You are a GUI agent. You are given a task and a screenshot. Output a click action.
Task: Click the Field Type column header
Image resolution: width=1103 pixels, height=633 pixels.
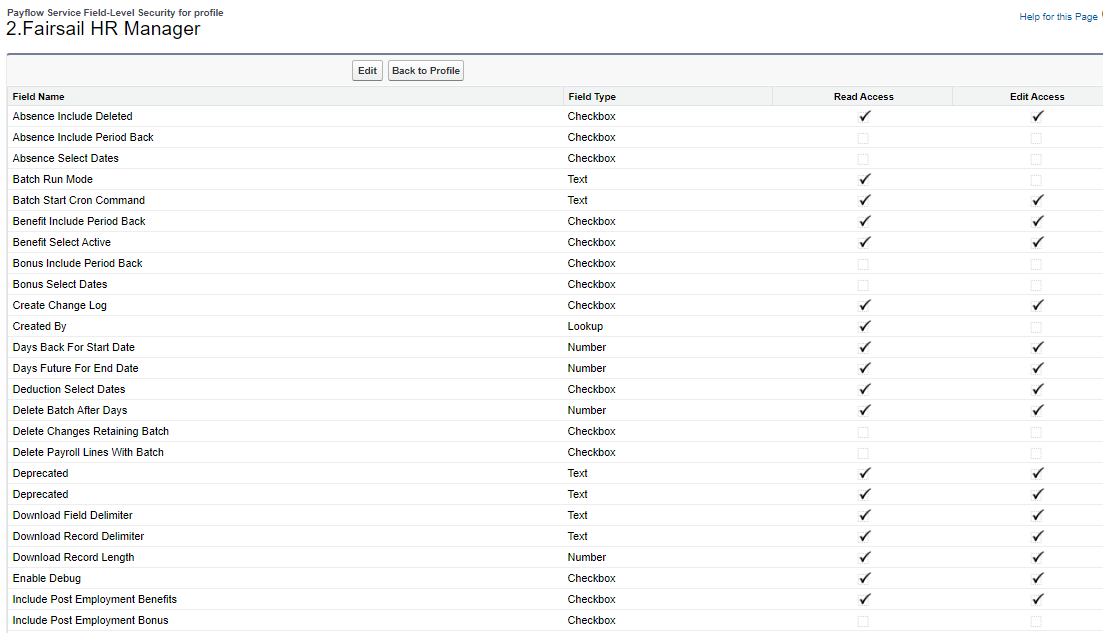pos(592,97)
